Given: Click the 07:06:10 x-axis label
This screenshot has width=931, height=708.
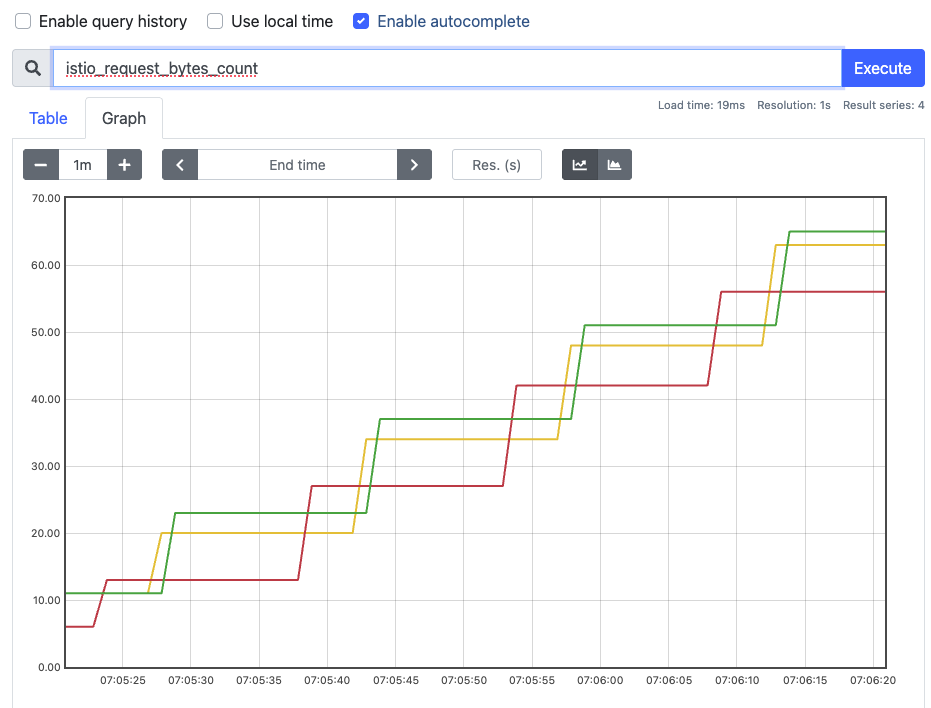Looking at the screenshot, I should [737, 681].
